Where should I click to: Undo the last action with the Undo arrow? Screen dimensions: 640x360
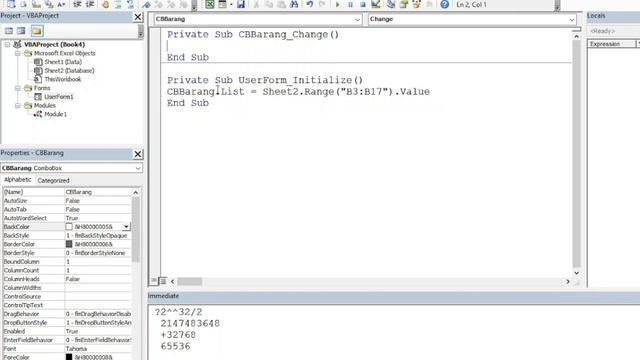(310, 4)
